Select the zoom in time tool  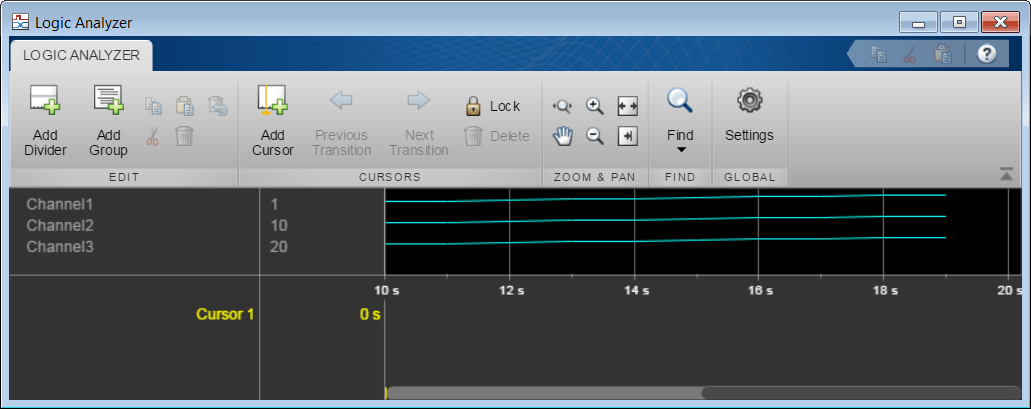point(563,106)
